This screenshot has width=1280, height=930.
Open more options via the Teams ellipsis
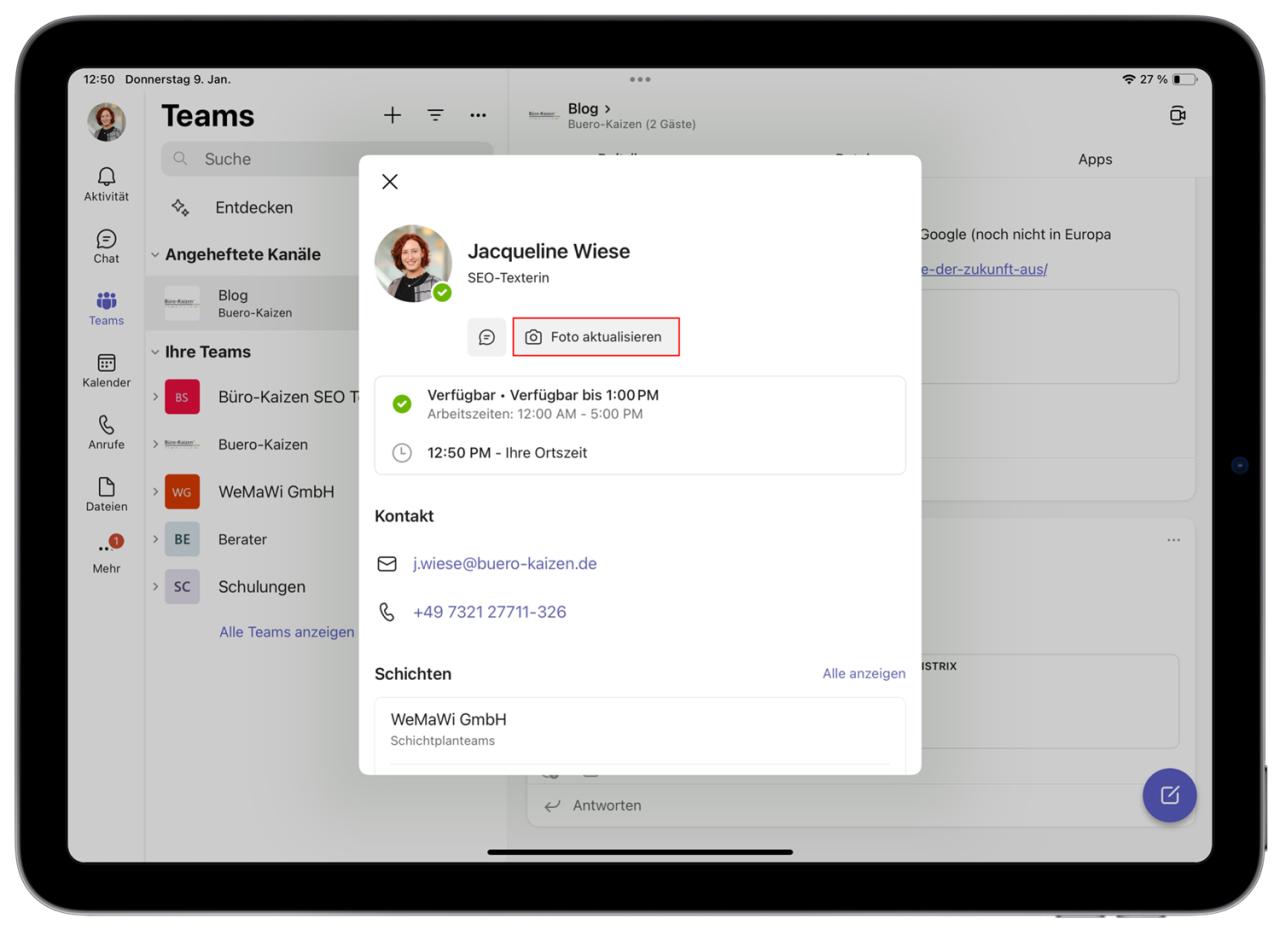[478, 115]
